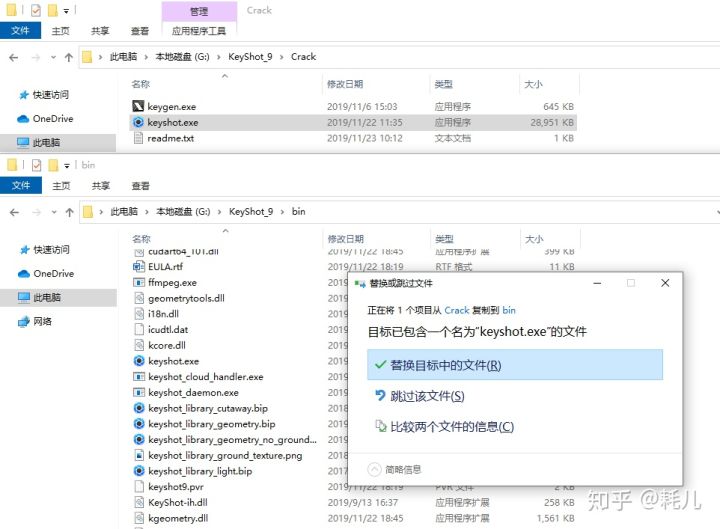Click the EULA.rtf file icon
Image resolution: width=720 pixels, height=529 pixels.
click(139, 266)
